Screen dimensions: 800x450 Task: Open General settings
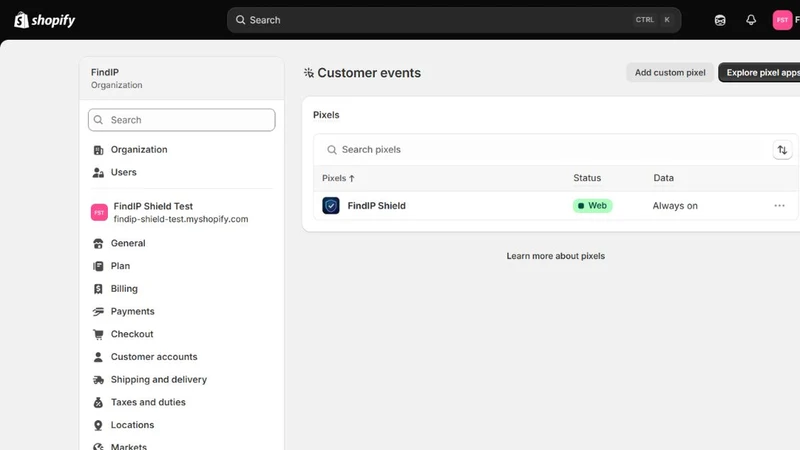128,243
